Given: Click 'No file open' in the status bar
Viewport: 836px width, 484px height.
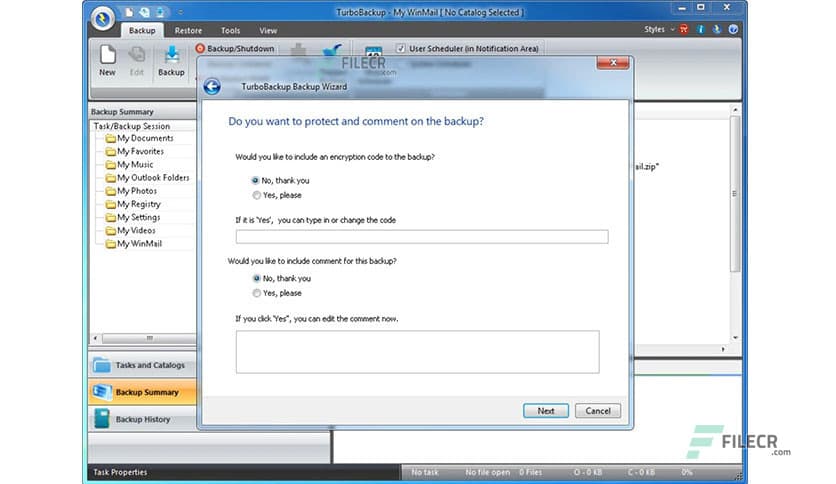Looking at the screenshot, I should click(x=487, y=472).
